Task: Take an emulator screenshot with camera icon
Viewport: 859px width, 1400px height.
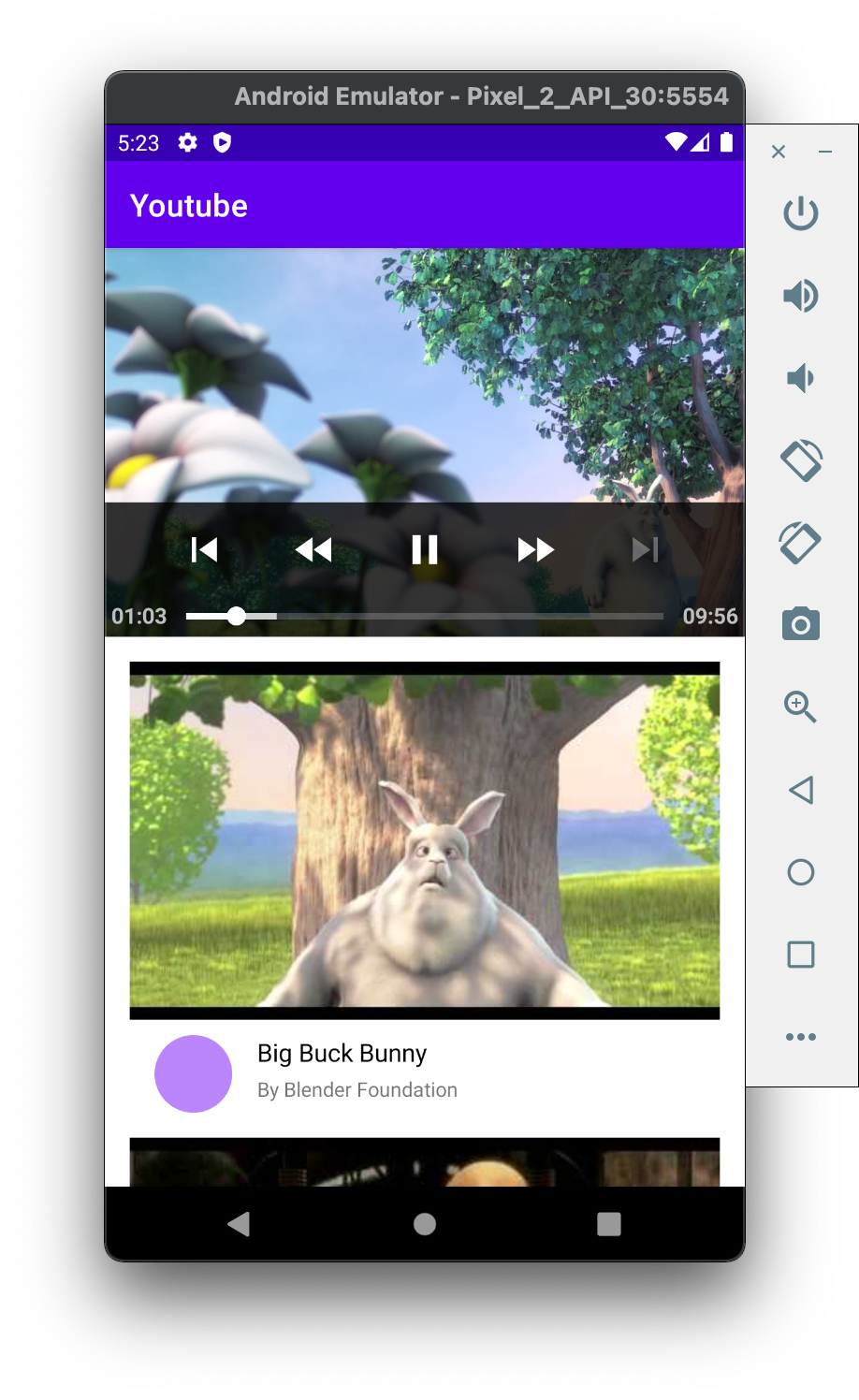Action: pyautogui.click(x=801, y=623)
